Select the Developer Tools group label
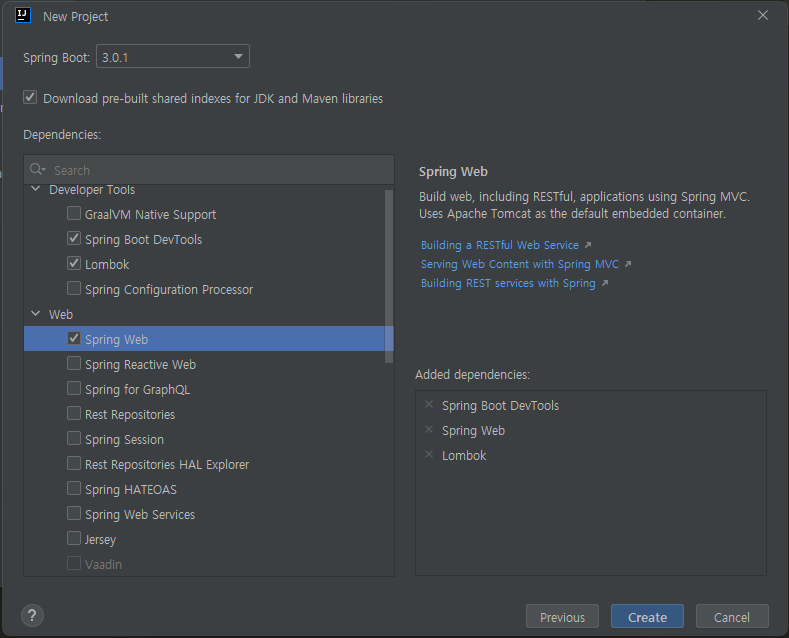Screen dimensions: 789x638 coord(92,190)
